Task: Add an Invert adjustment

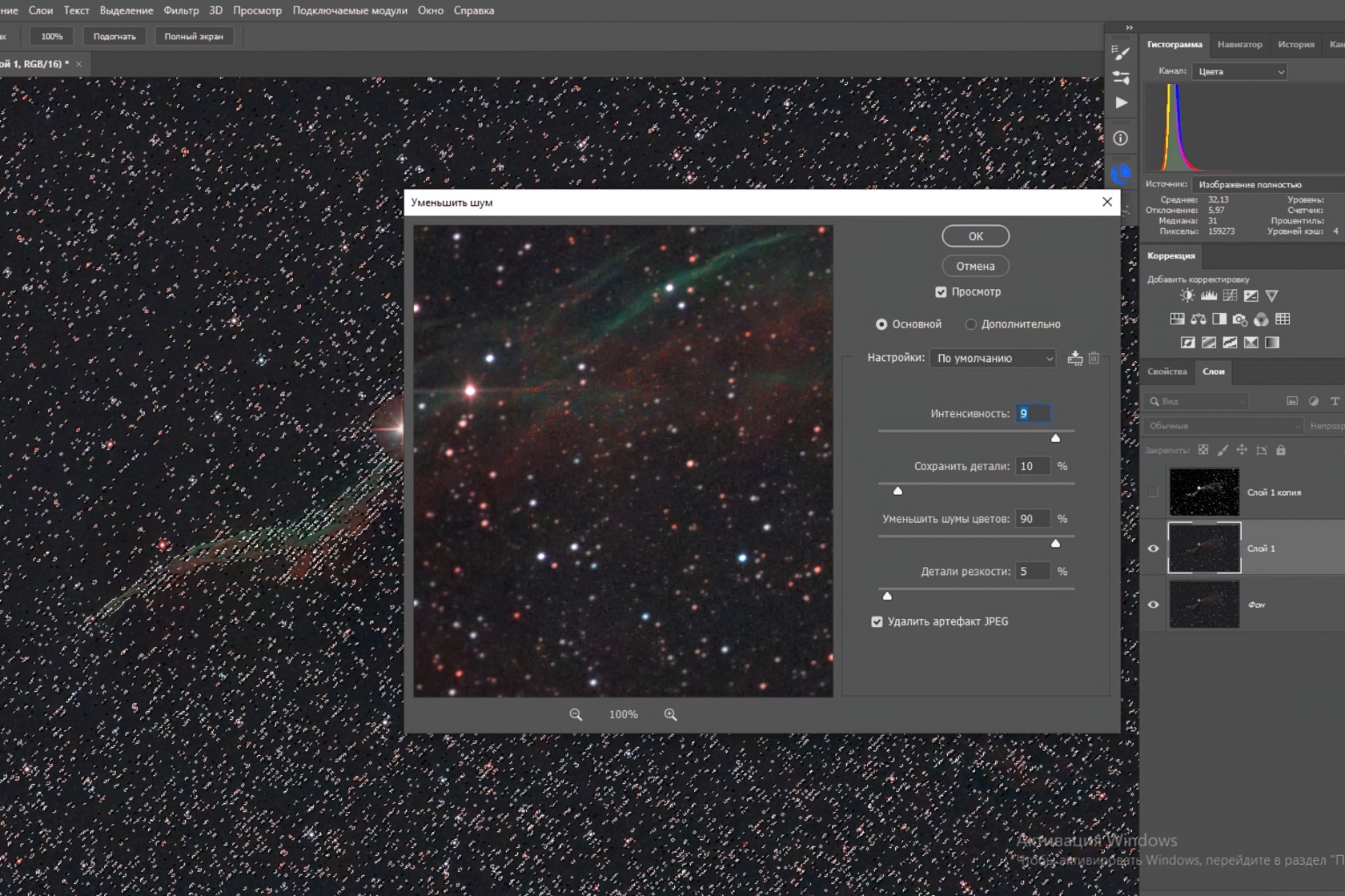Action: point(1188,343)
